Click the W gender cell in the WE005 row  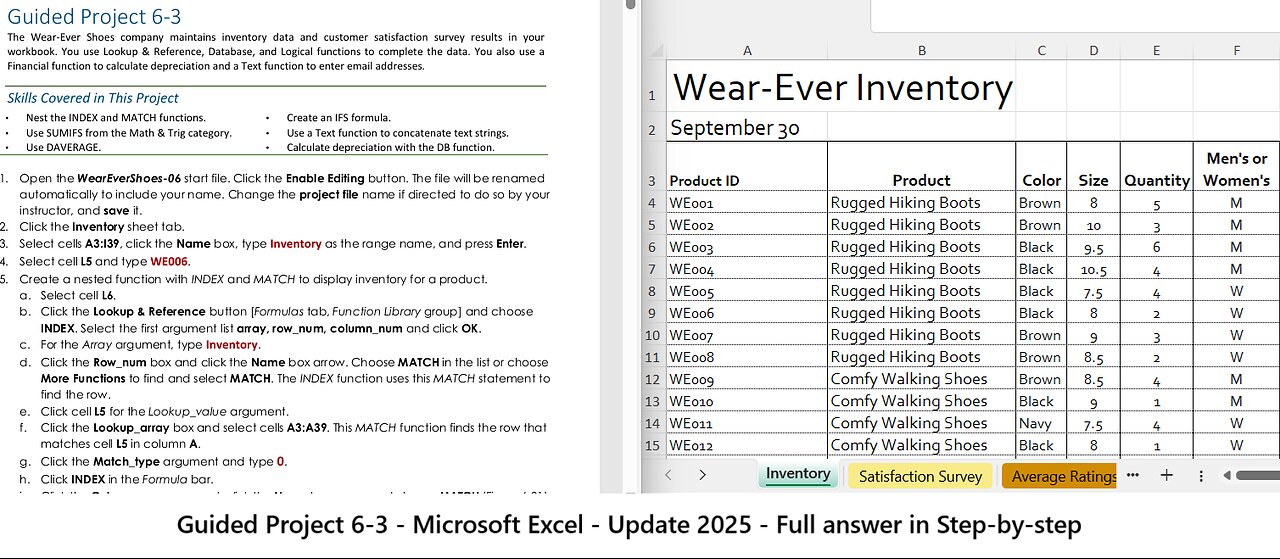coord(1236,291)
